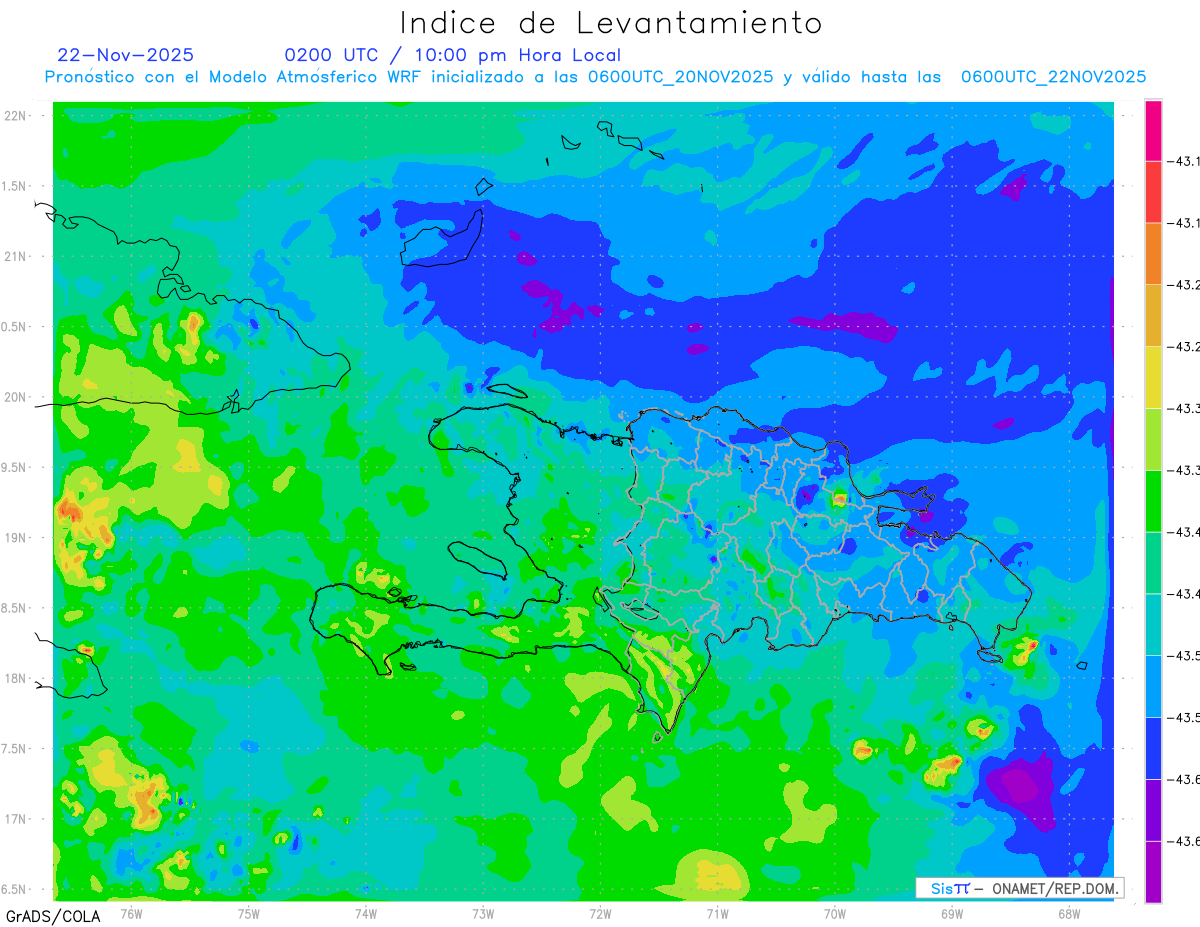The image size is (1200, 927).
Task: Click the "21N" latitude label
Action: click(16, 256)
